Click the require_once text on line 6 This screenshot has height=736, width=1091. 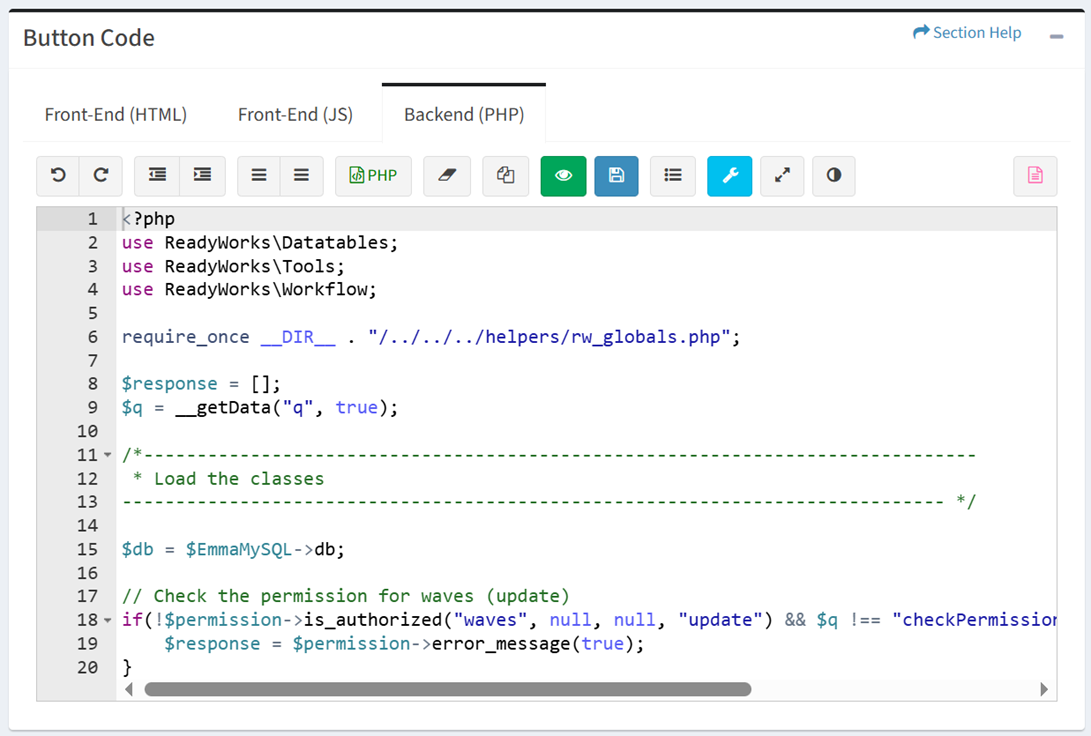pyautogui.click(x=185, y=337)
